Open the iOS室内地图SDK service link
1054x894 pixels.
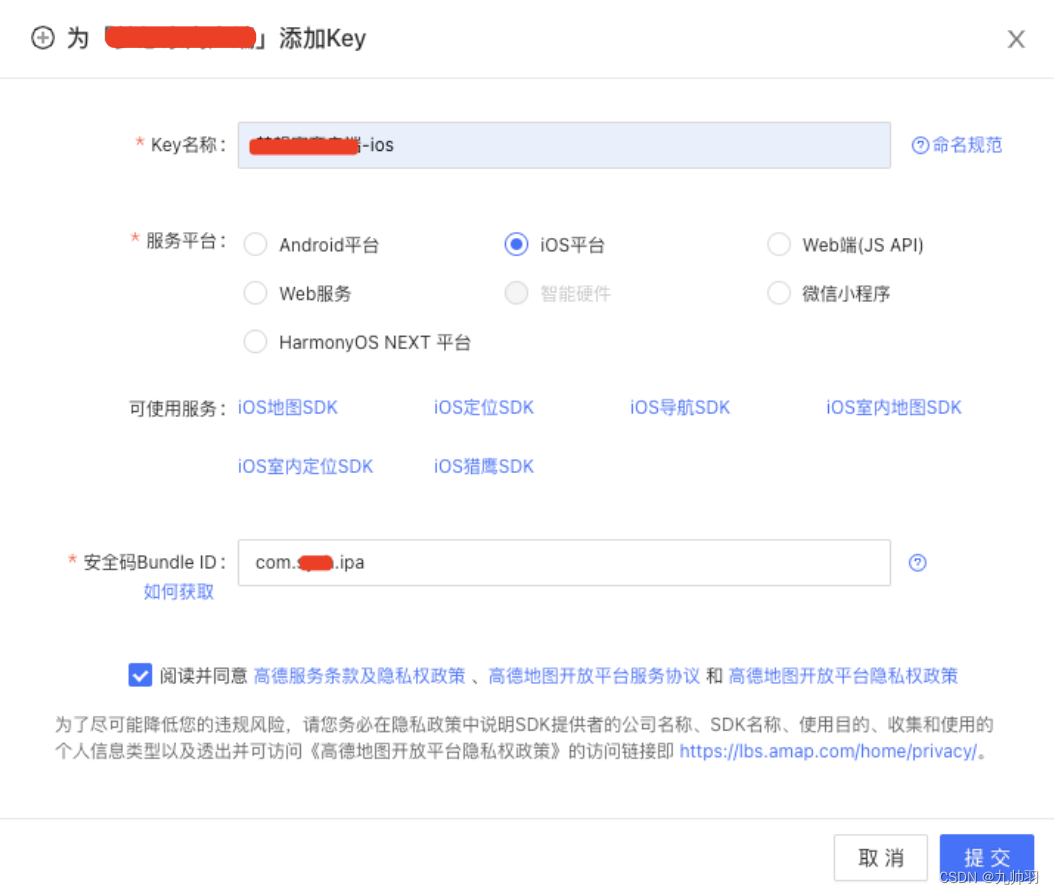(893, 407)
